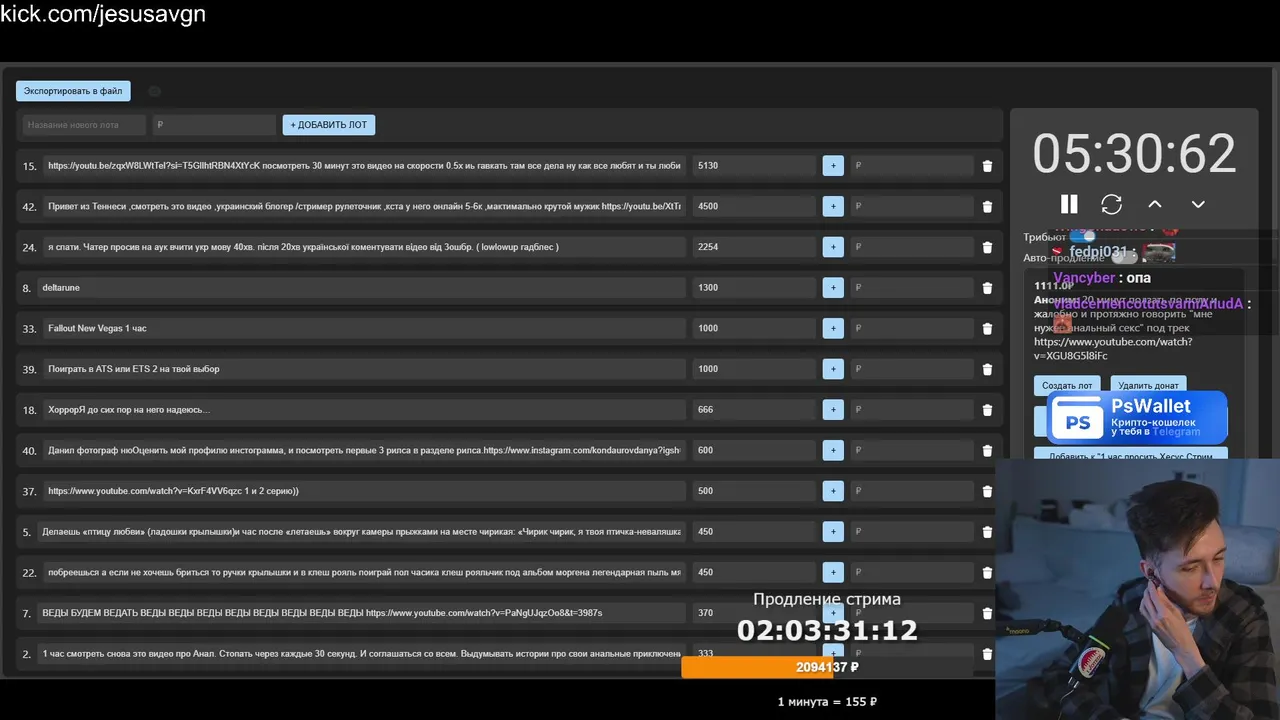Delete lot 7 'ВЕДЫ БУДЕМ ВЕДАТЬ'
Screen dimensions: 1280x720
tap(987, 613)
